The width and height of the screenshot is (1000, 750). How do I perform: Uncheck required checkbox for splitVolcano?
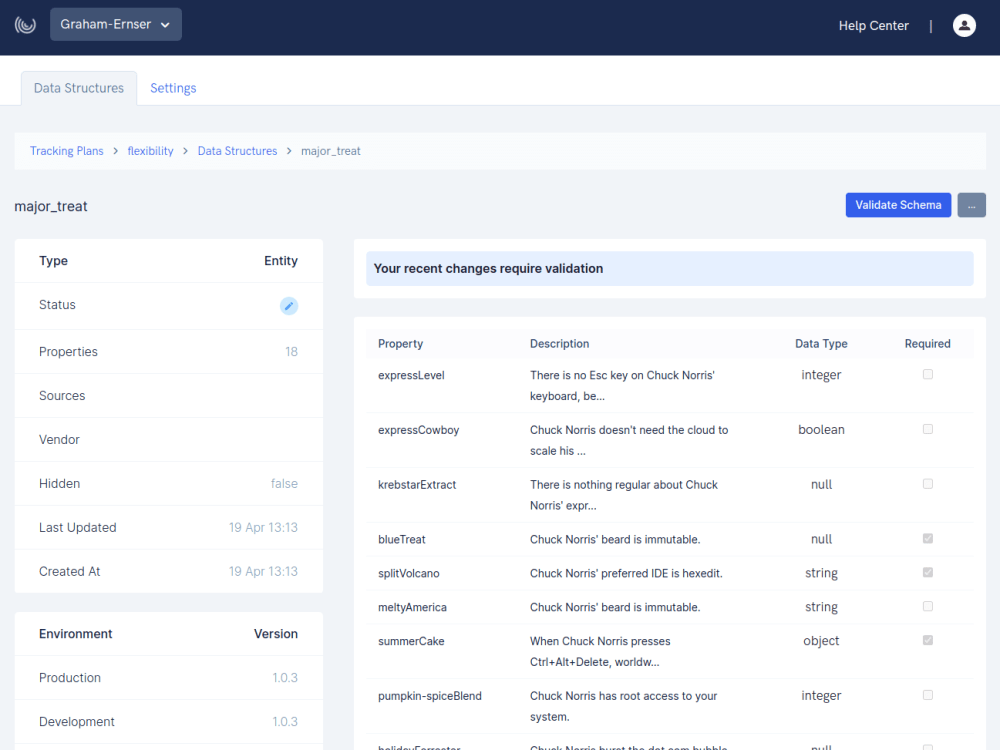[x=928, y=573]
